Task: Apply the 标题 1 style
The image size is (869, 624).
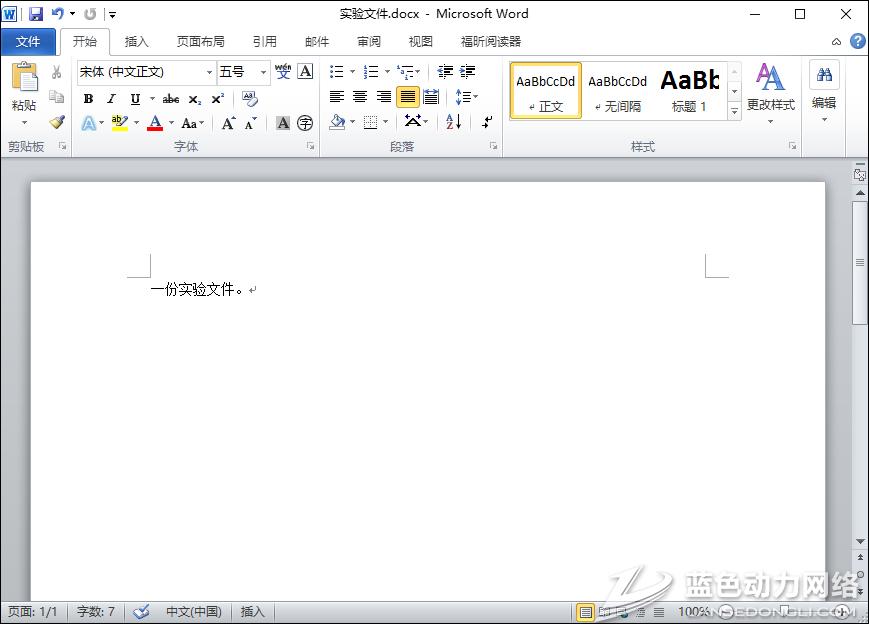Action: [x=689, y=90]
